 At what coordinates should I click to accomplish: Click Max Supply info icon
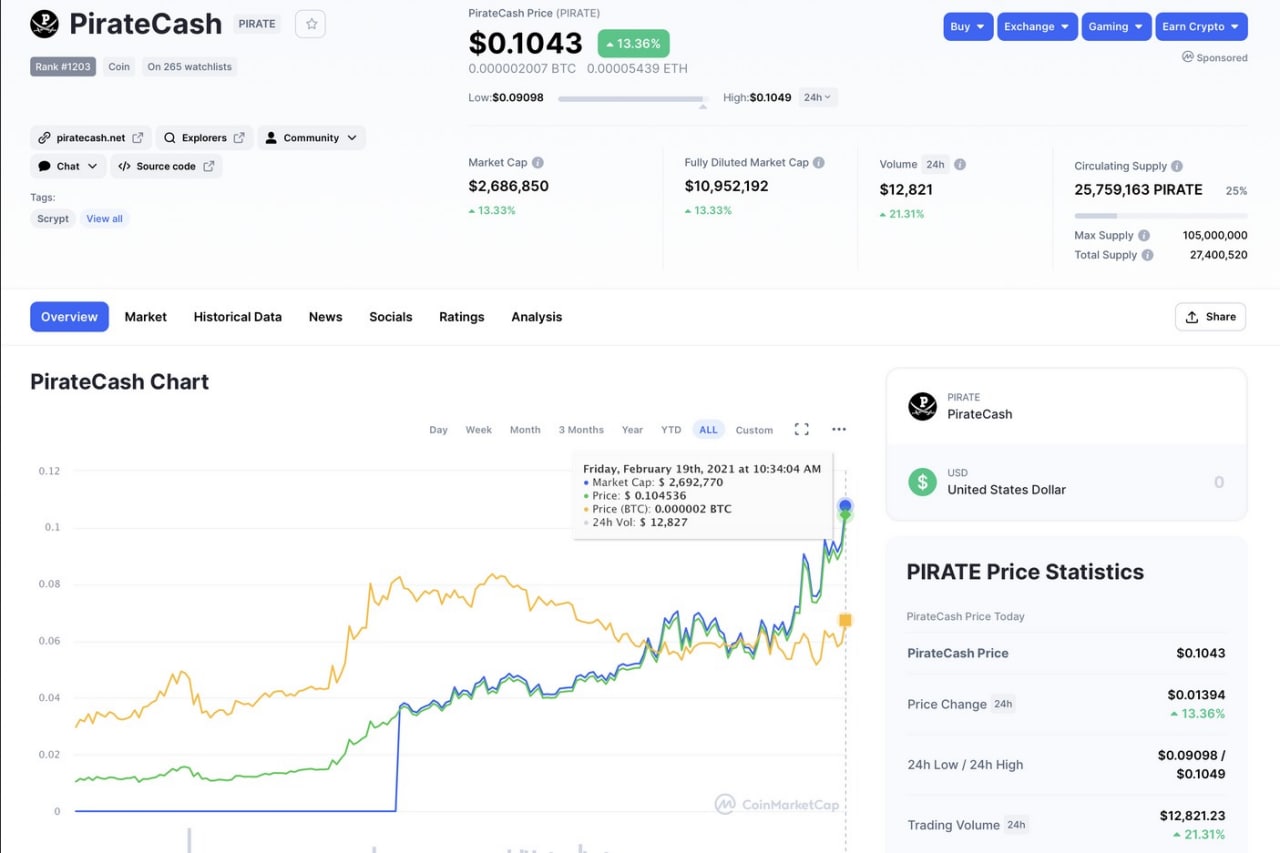1144,236
